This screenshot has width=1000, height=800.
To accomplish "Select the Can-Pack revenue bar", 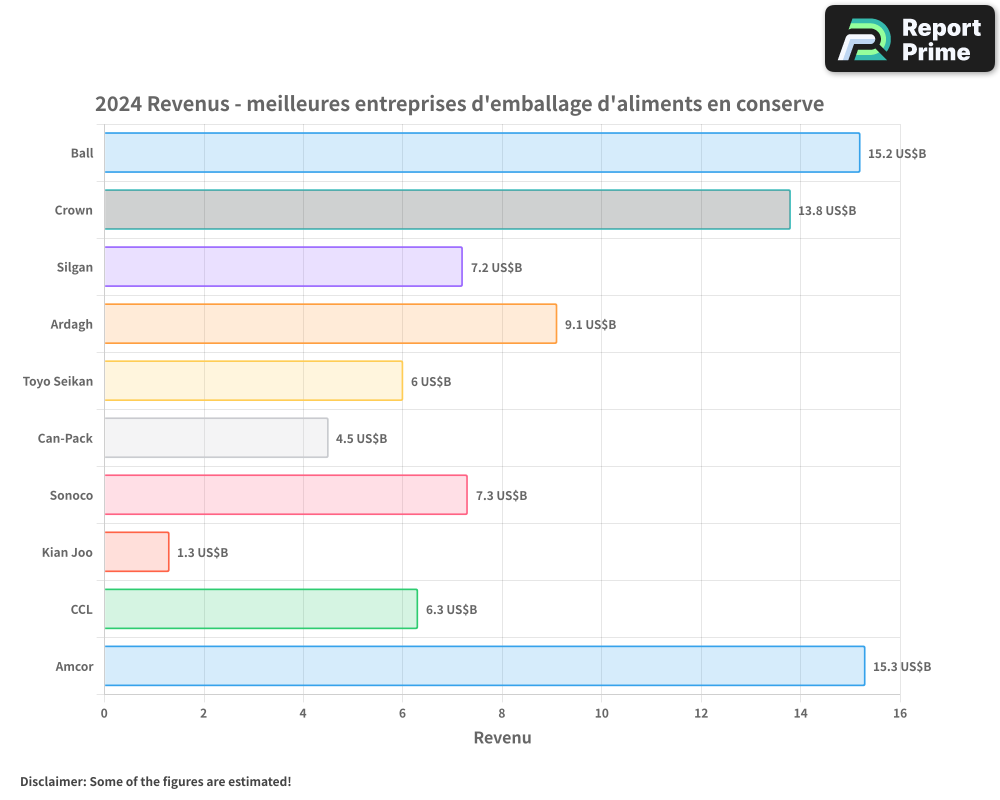I will point(216,438).
